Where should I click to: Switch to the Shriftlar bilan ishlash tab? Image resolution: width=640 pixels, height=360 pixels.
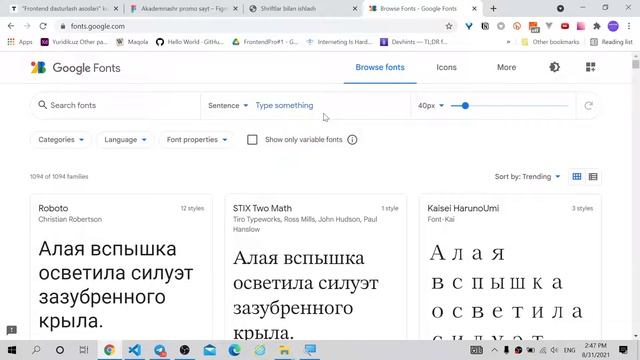pos(304,8)
